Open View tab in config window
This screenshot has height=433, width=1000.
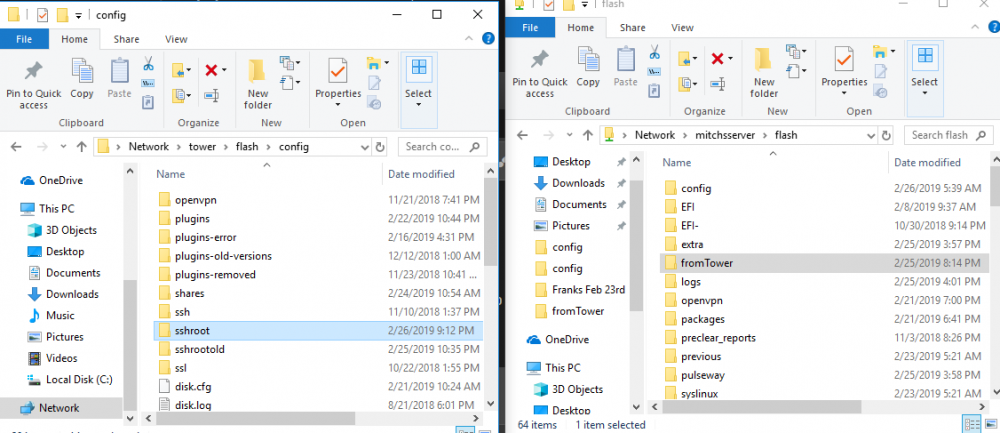coord(176,39)
